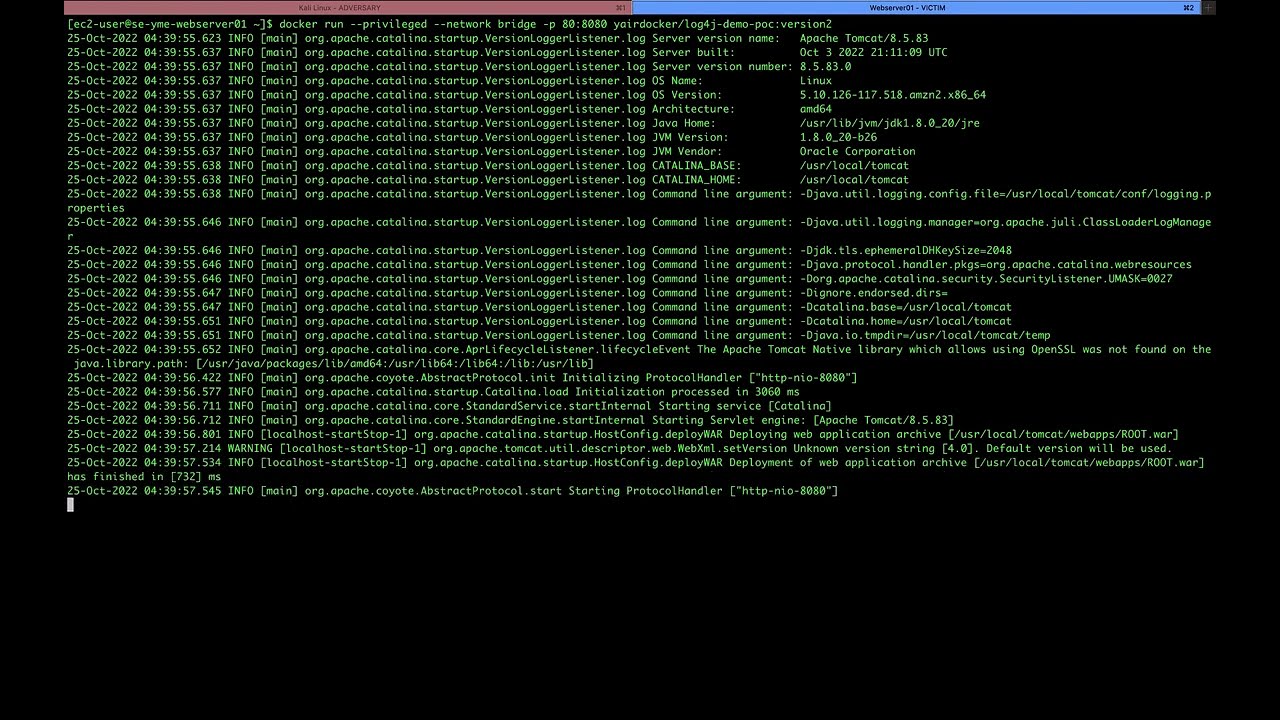
Task: Open a new terminal tab with plus button
Action: click(x=1208, y=7)
